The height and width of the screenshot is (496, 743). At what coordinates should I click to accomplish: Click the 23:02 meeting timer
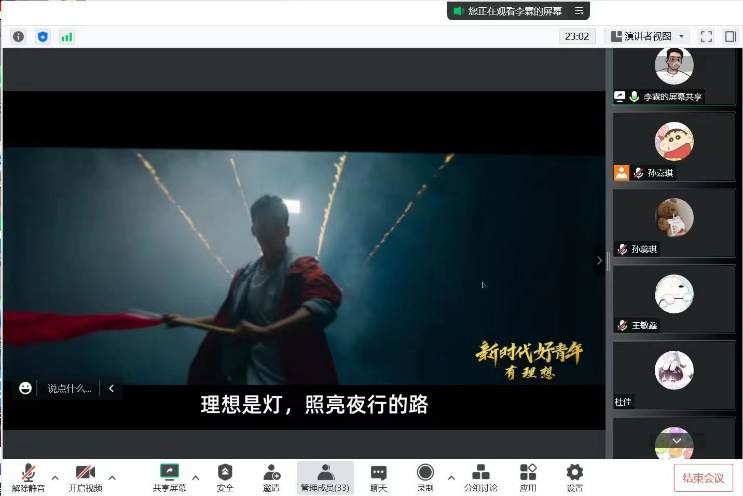click(577, 36)
